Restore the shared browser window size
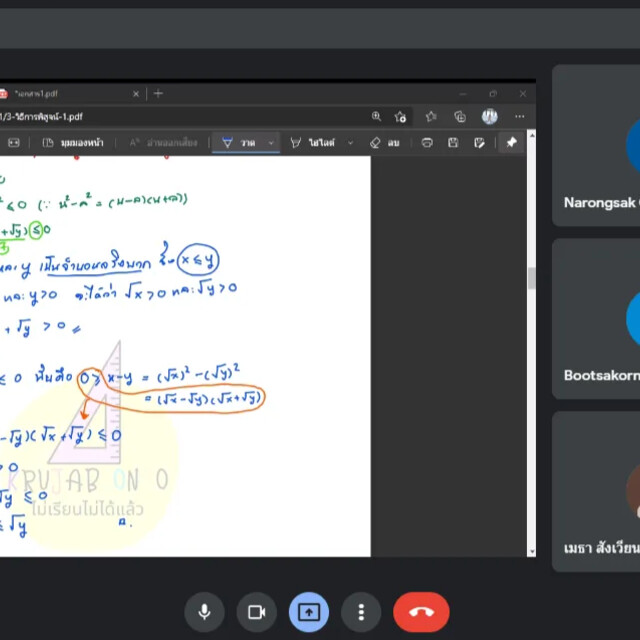Viewport: 640px width, 640px height. pyautogui.click(x=493, y=94)
